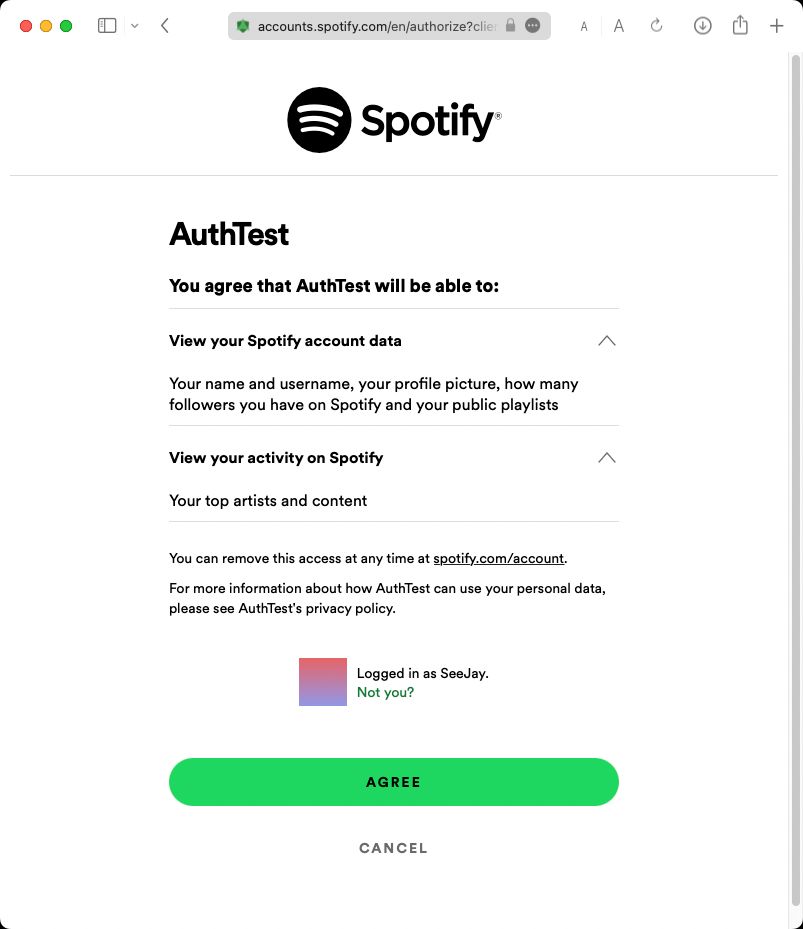The width and height of the screenshot is (803, 929).
Task: Open a new tab
Action: [777, 25]
